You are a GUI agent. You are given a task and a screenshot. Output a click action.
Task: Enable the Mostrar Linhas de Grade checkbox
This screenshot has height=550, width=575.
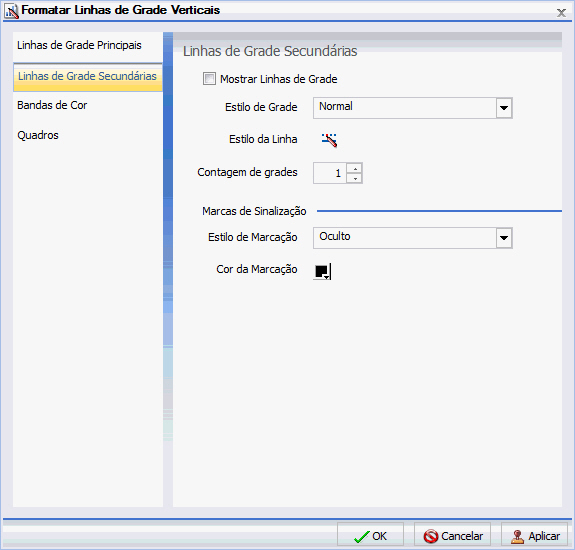point(209,79)
